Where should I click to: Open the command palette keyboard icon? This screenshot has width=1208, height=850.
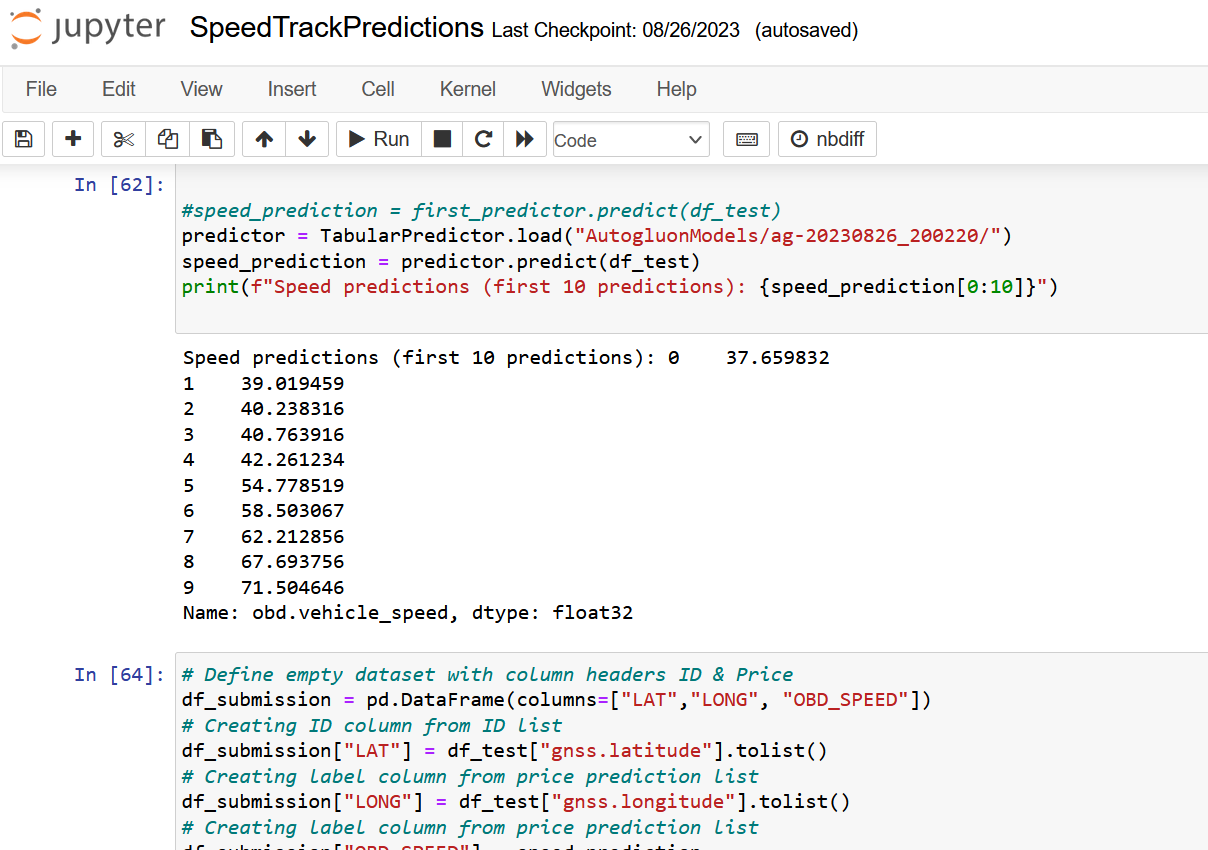[746, 139]
